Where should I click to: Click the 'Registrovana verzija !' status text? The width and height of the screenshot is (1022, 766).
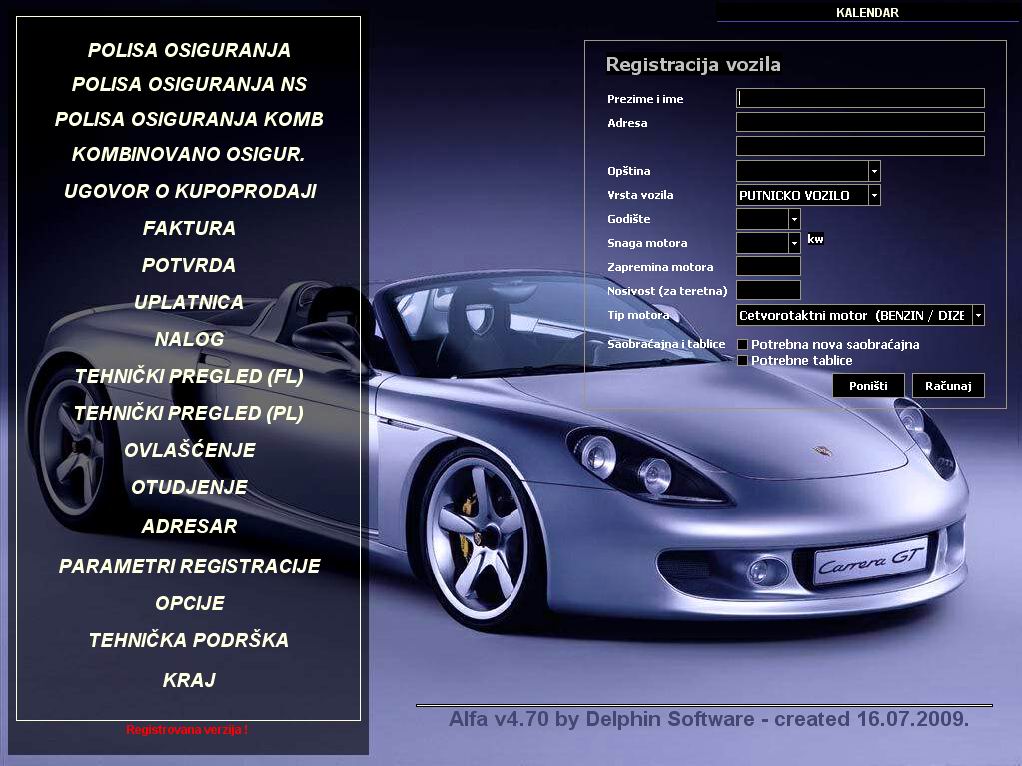coord(187,729)
